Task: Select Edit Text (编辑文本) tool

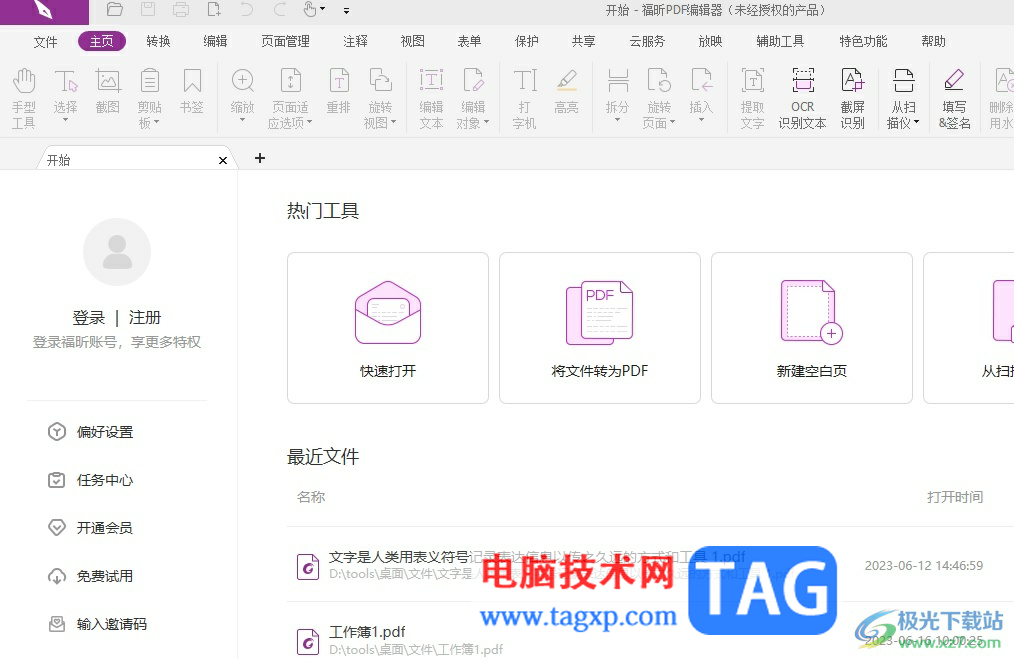Action: [431, 98]
